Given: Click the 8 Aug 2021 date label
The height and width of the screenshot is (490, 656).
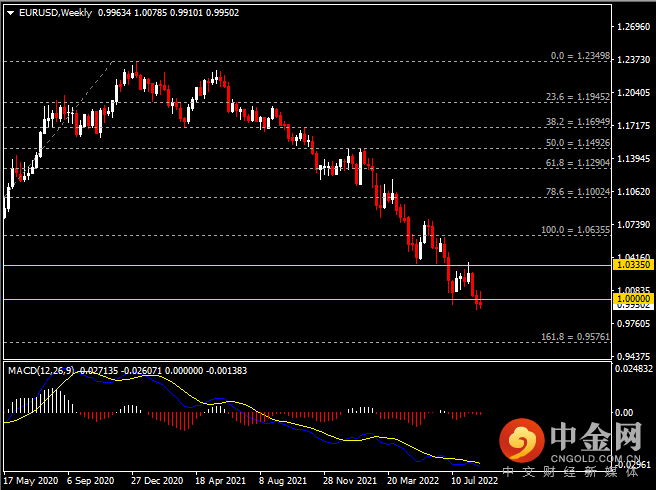Looking at the screenshot, I should click(283, 481).
